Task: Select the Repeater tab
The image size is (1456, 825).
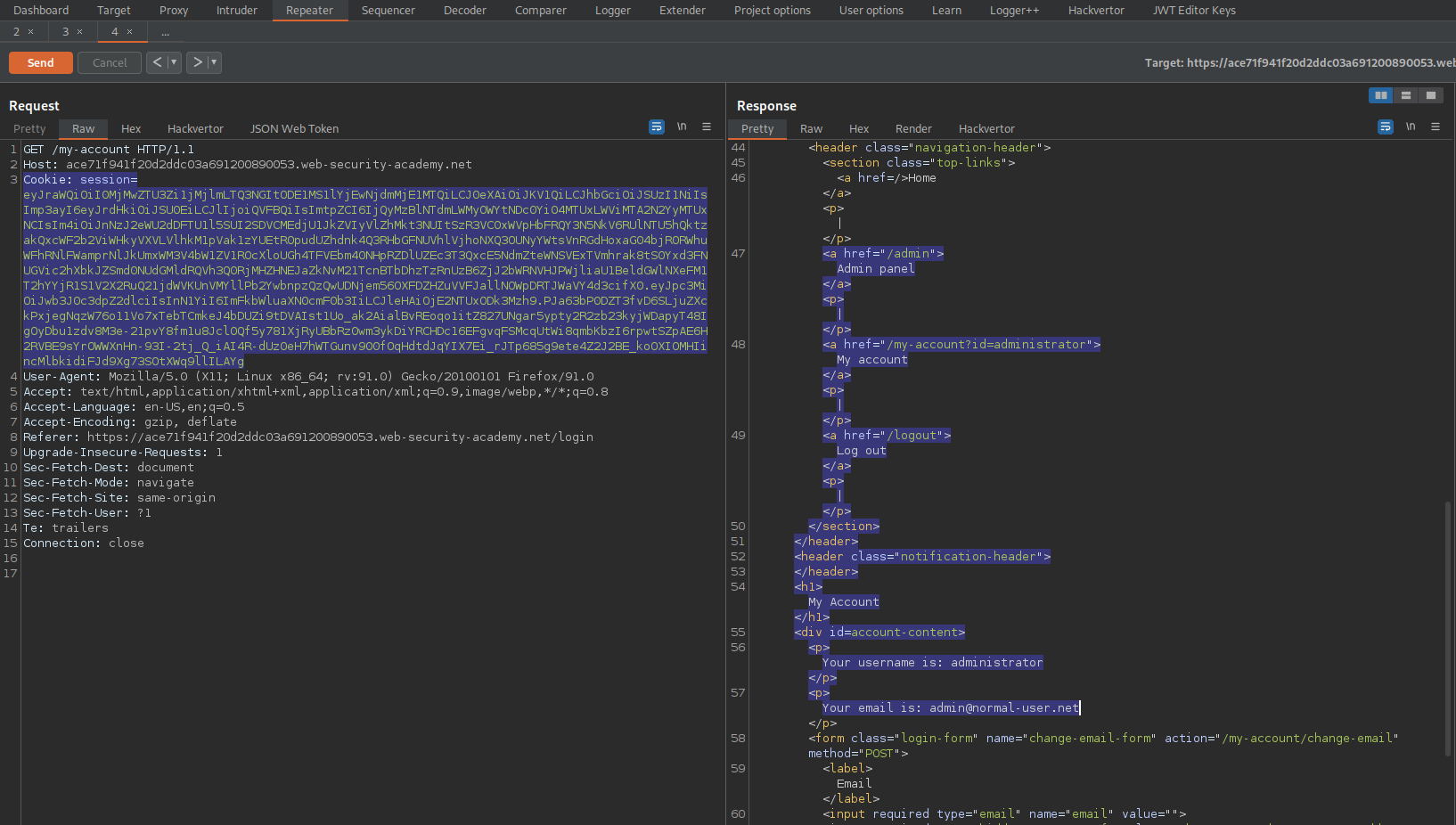Action: point(309,11)
